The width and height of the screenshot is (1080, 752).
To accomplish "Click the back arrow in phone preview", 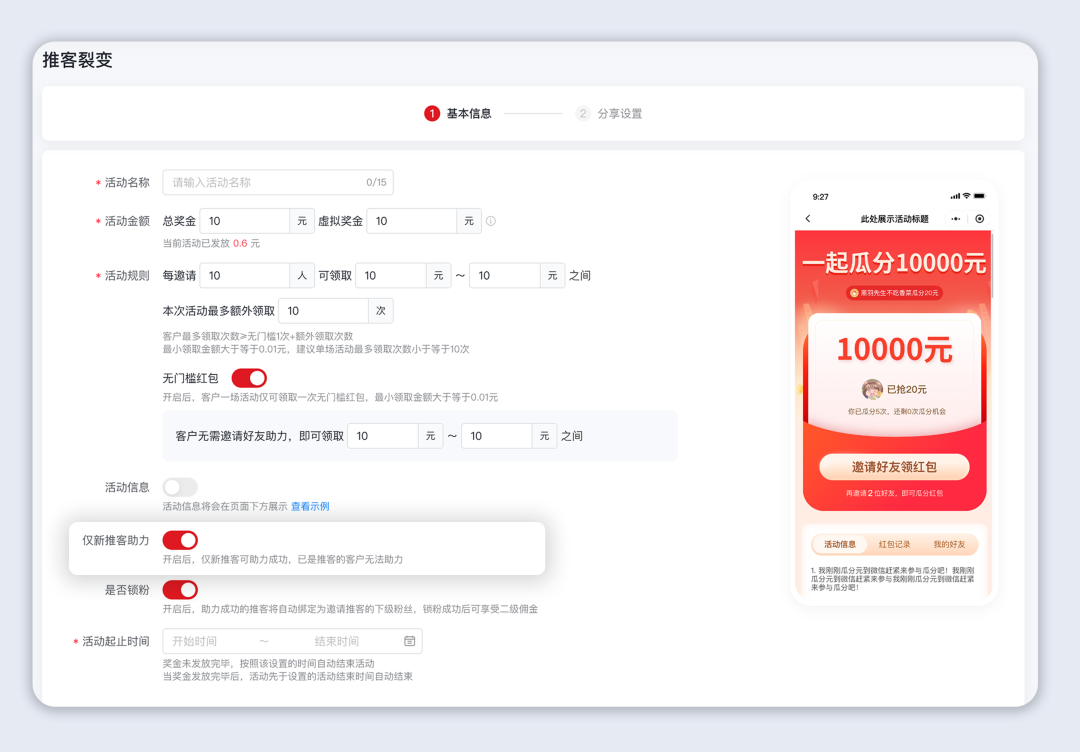I will pos(808,218).
